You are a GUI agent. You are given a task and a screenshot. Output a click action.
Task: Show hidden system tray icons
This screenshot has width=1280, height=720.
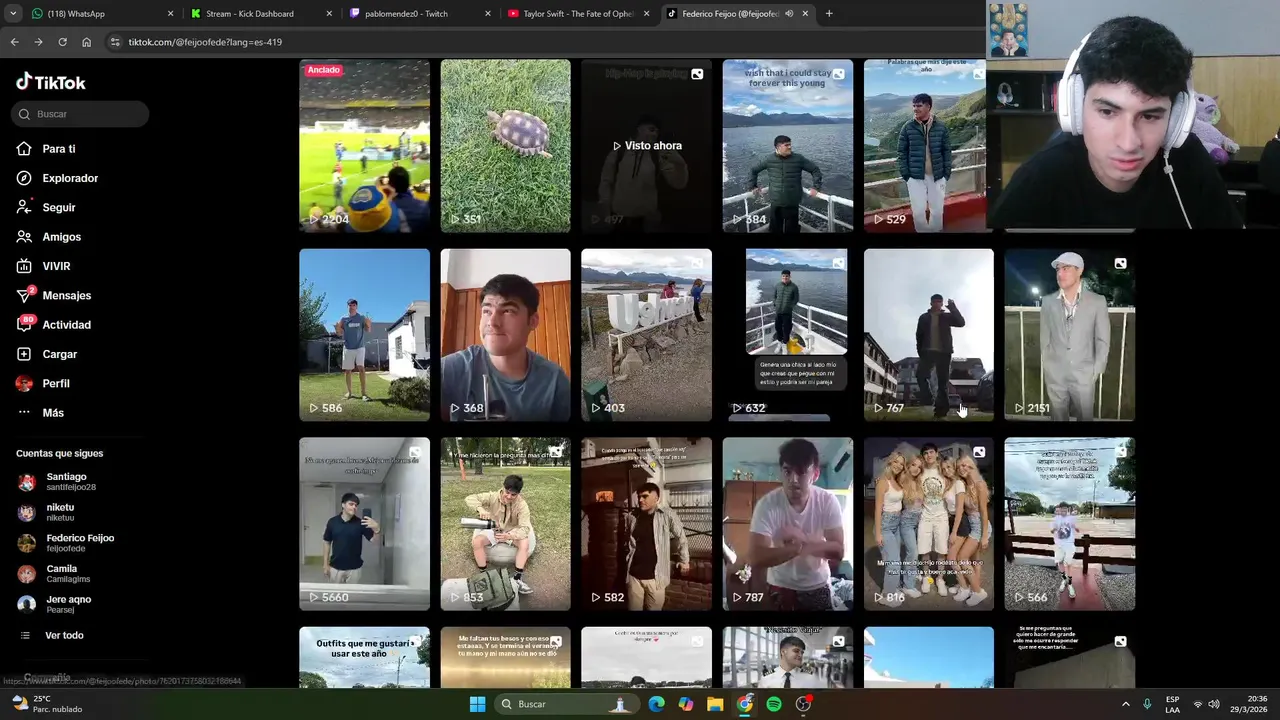[x=1125, y=704]
